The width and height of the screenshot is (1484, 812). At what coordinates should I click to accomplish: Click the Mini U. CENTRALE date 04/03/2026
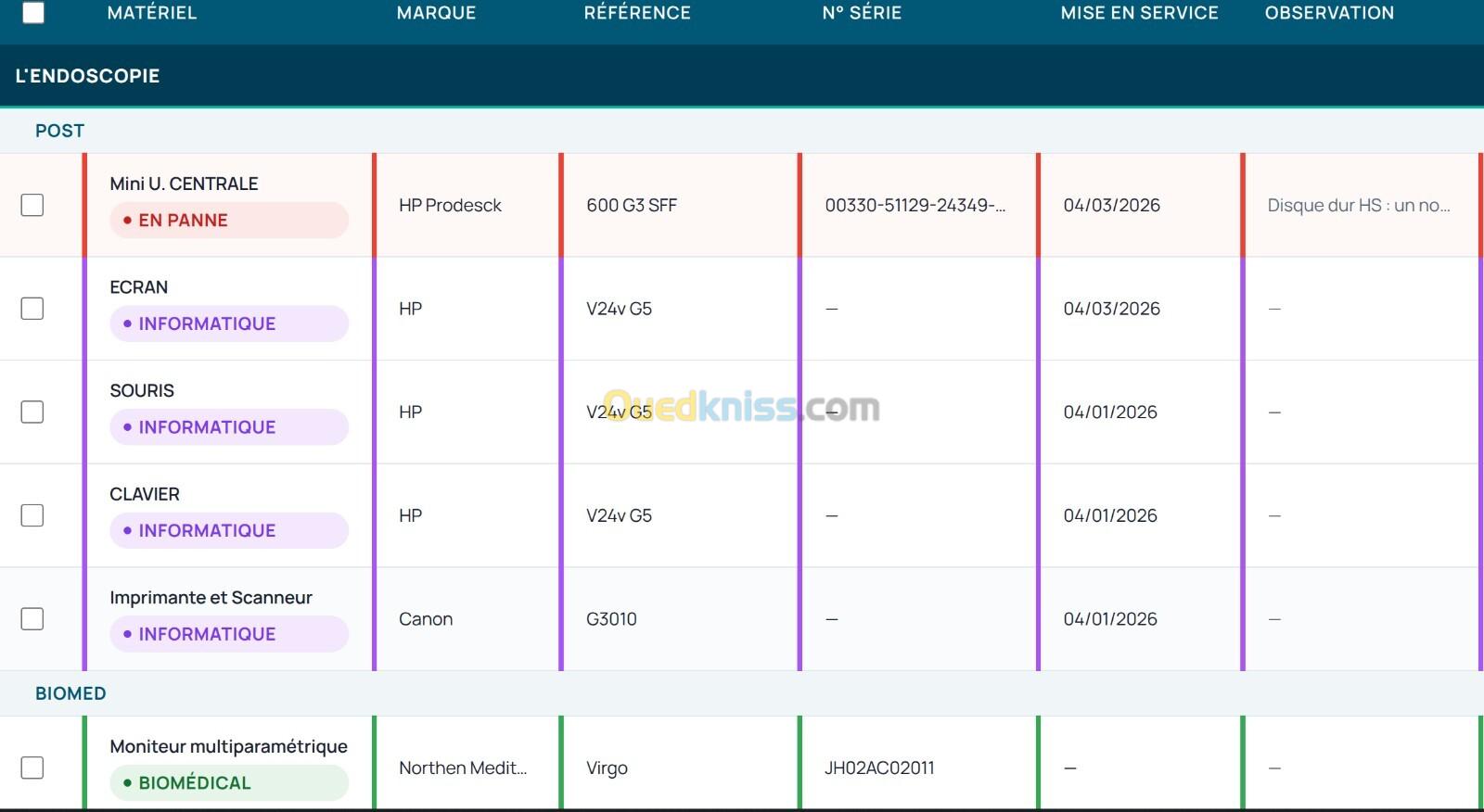point(1111,205)
